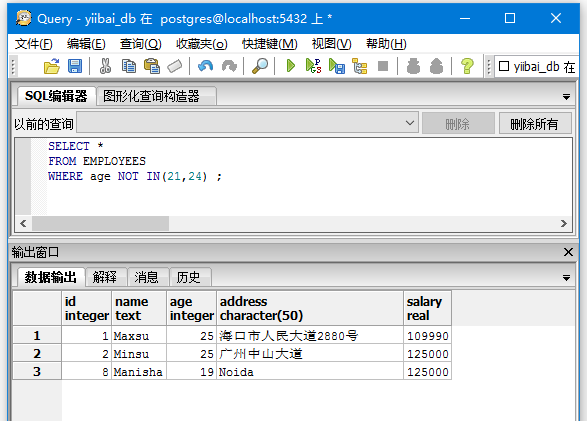The width and height of the screenshot is (587, 421).
Task: Select result row 2 header
Action: click(37, 354)
